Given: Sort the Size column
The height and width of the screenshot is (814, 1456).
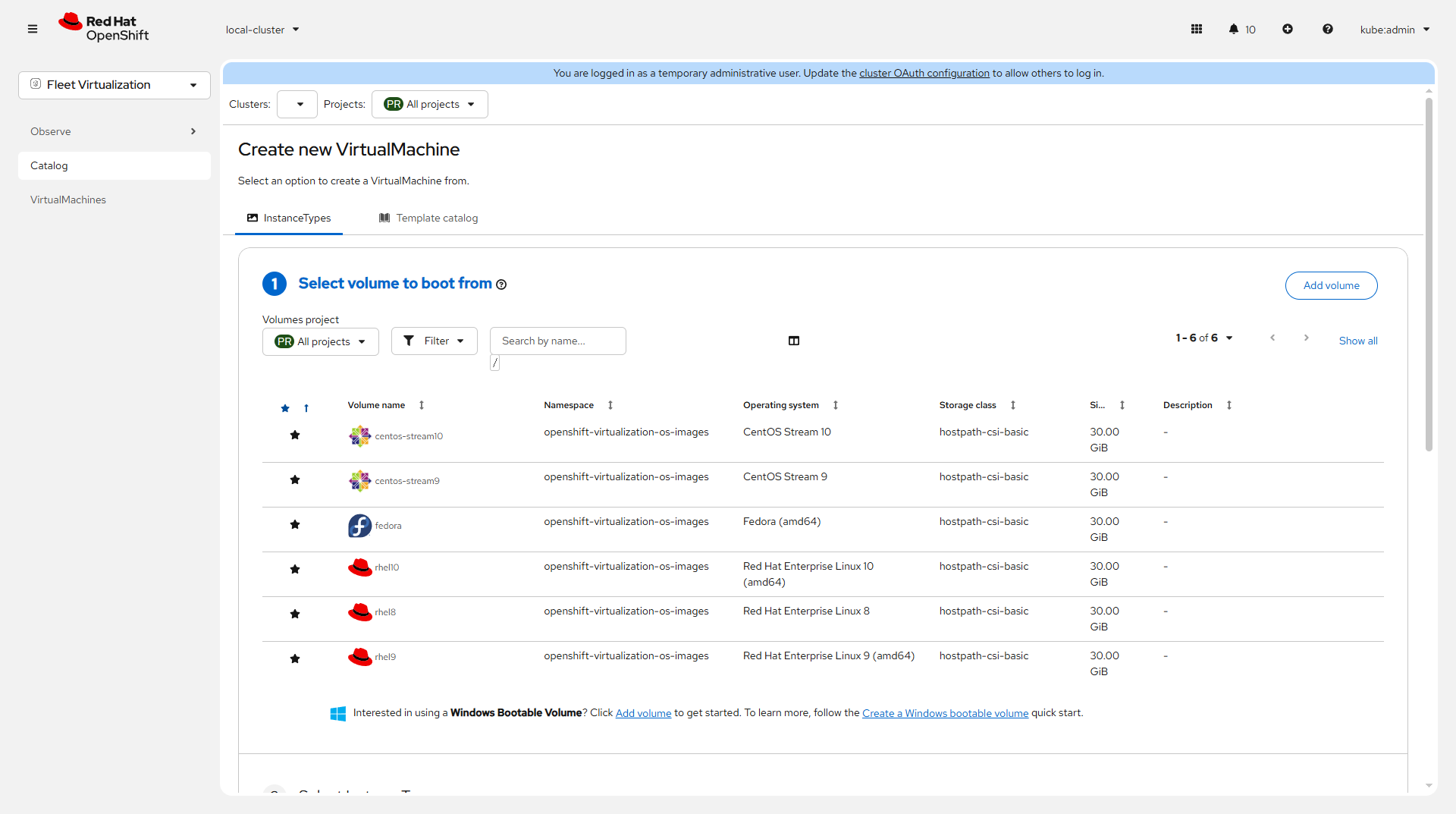Looking at the screenshot, I should pyautogui.click(x=1122, y=405).
